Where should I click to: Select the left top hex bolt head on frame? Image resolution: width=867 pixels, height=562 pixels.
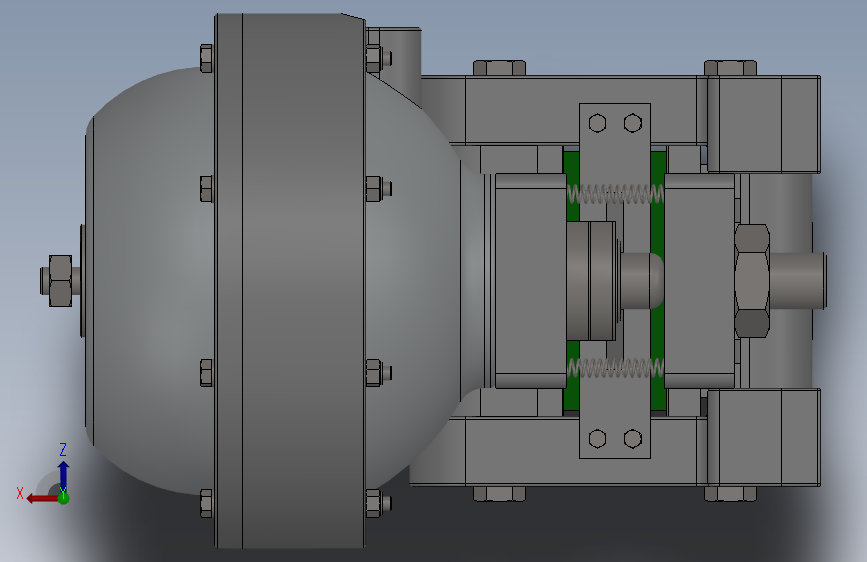[x=499, y=68]
